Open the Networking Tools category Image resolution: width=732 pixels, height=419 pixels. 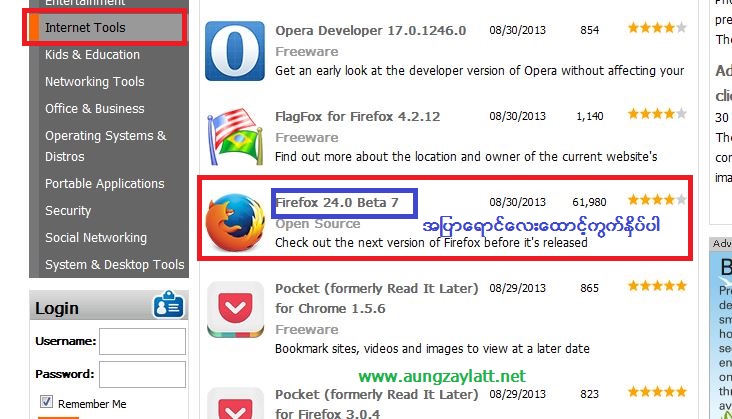[x=95, y=82]
